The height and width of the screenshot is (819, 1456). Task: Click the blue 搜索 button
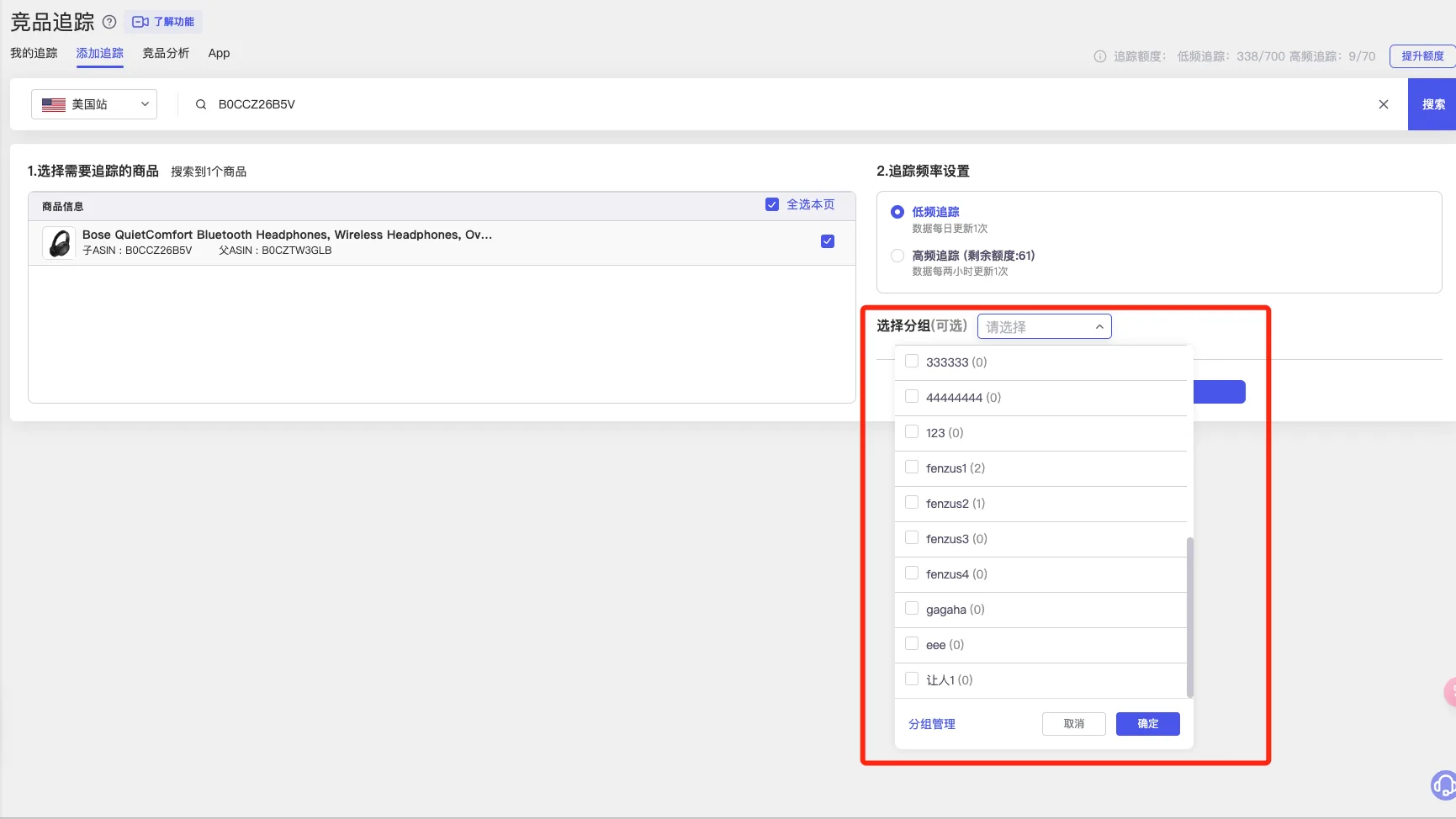click(x=1433, y=104)
